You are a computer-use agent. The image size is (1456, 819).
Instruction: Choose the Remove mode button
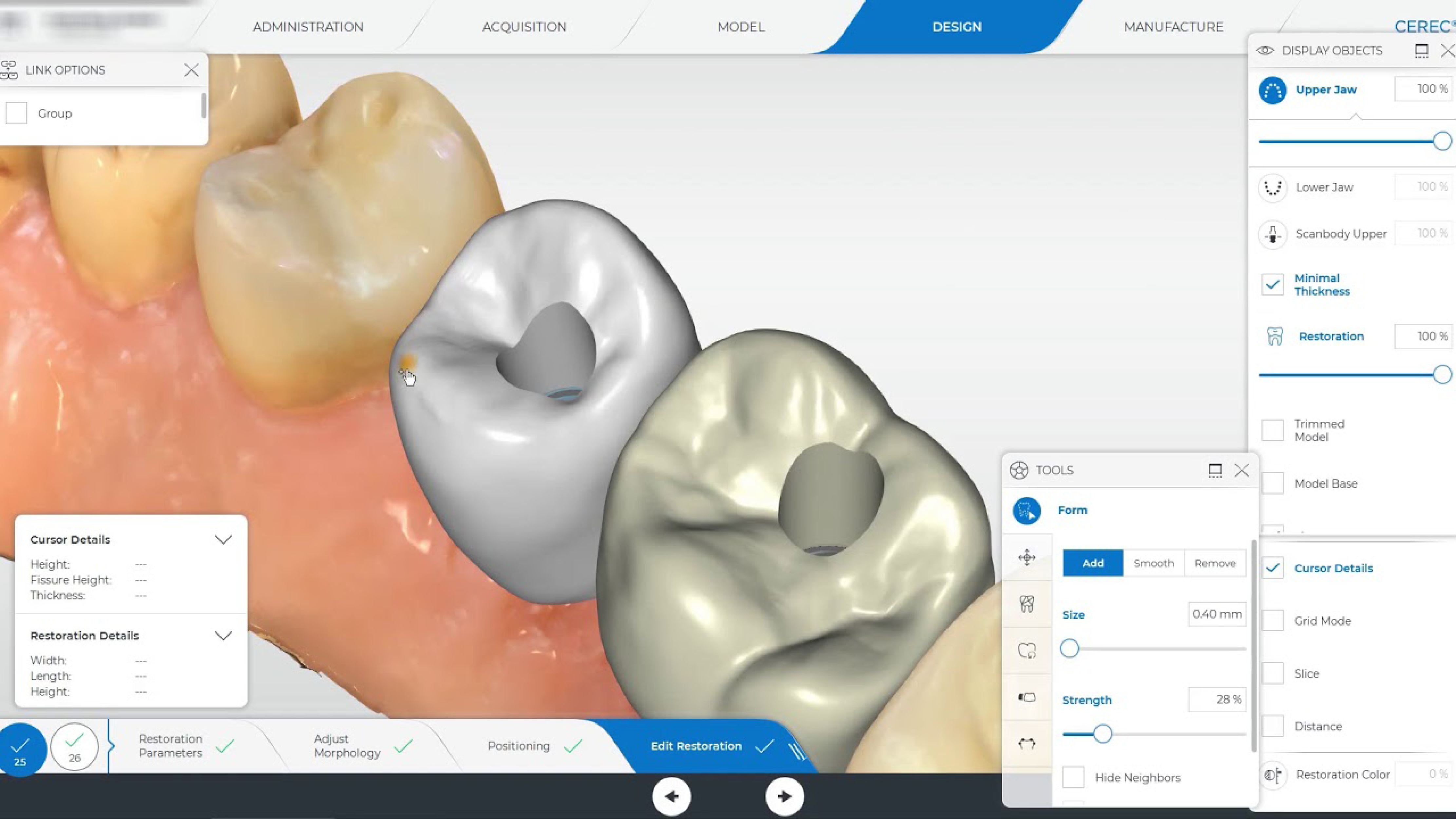(x=1215, y=563)
